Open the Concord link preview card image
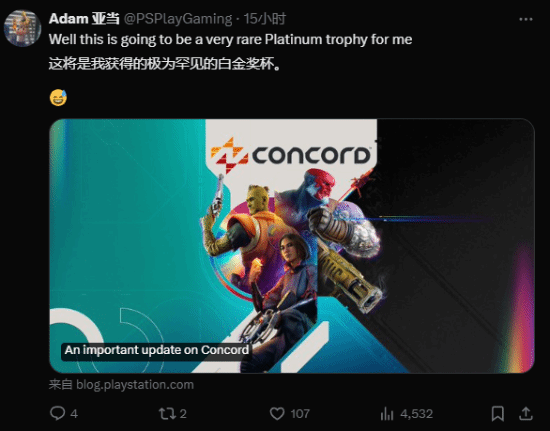 [x=291, y=246]
